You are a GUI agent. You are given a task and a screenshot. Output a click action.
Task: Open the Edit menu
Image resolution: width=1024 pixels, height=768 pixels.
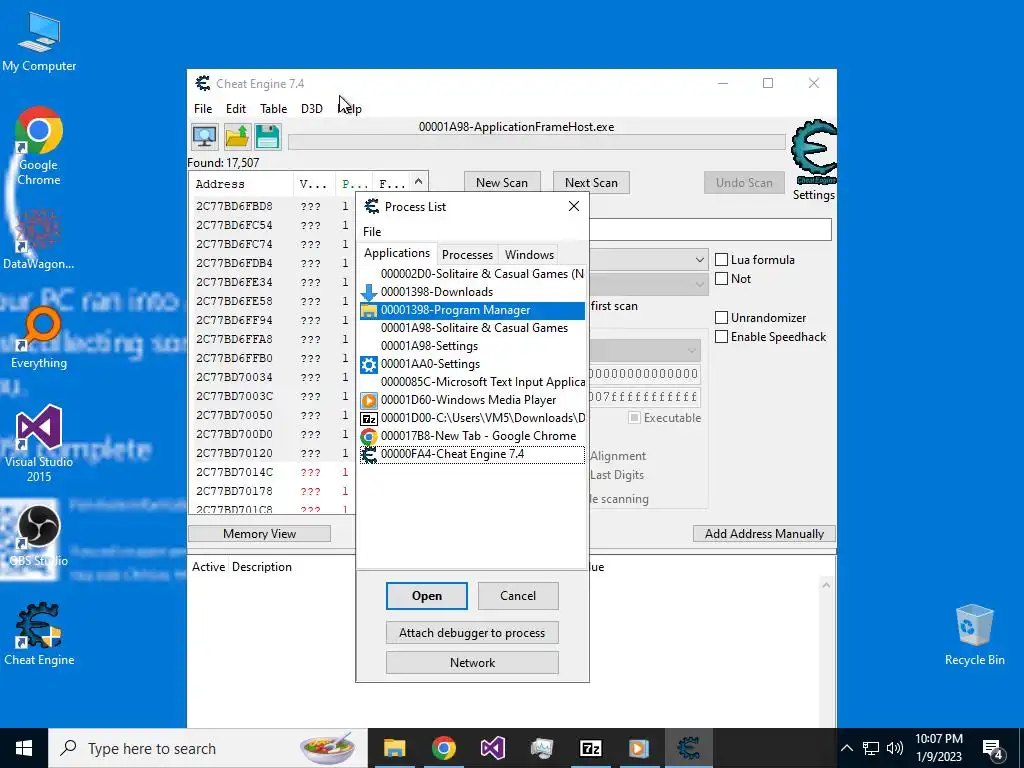(236, 109)
